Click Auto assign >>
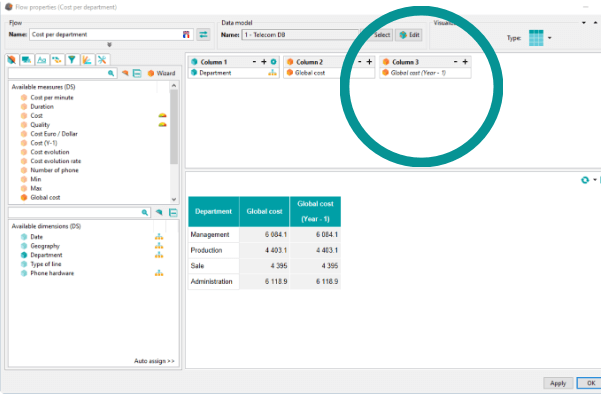The height and width of the screenshot is (395, 604). [154, 361]
